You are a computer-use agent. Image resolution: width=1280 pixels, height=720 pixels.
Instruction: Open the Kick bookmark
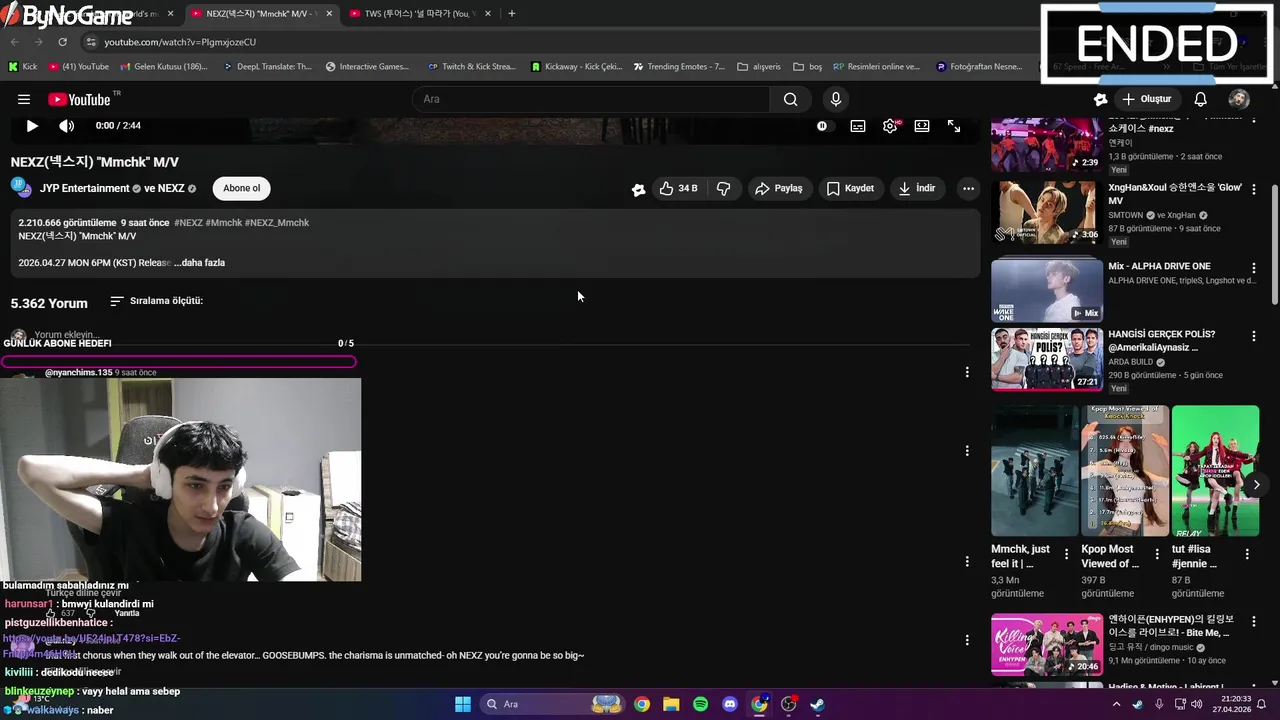[23, 67]
